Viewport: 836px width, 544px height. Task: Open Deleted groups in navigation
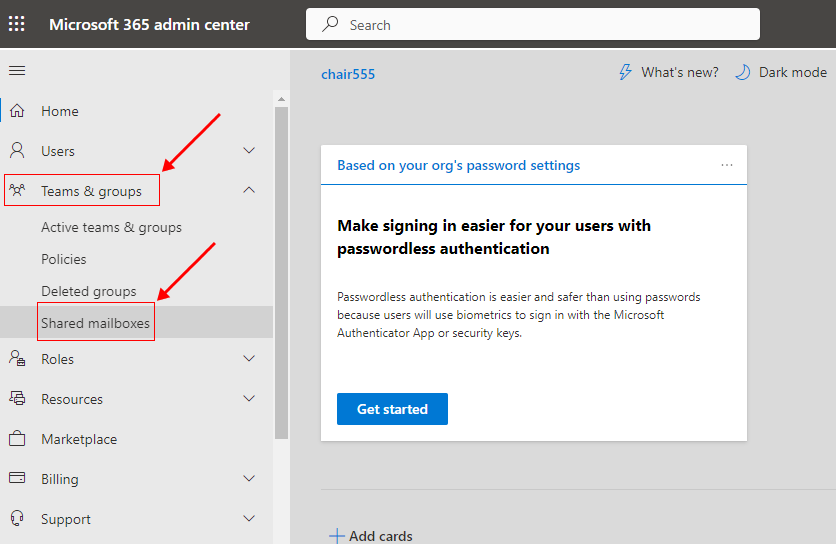pyautogui.click(x=88, y=291)
